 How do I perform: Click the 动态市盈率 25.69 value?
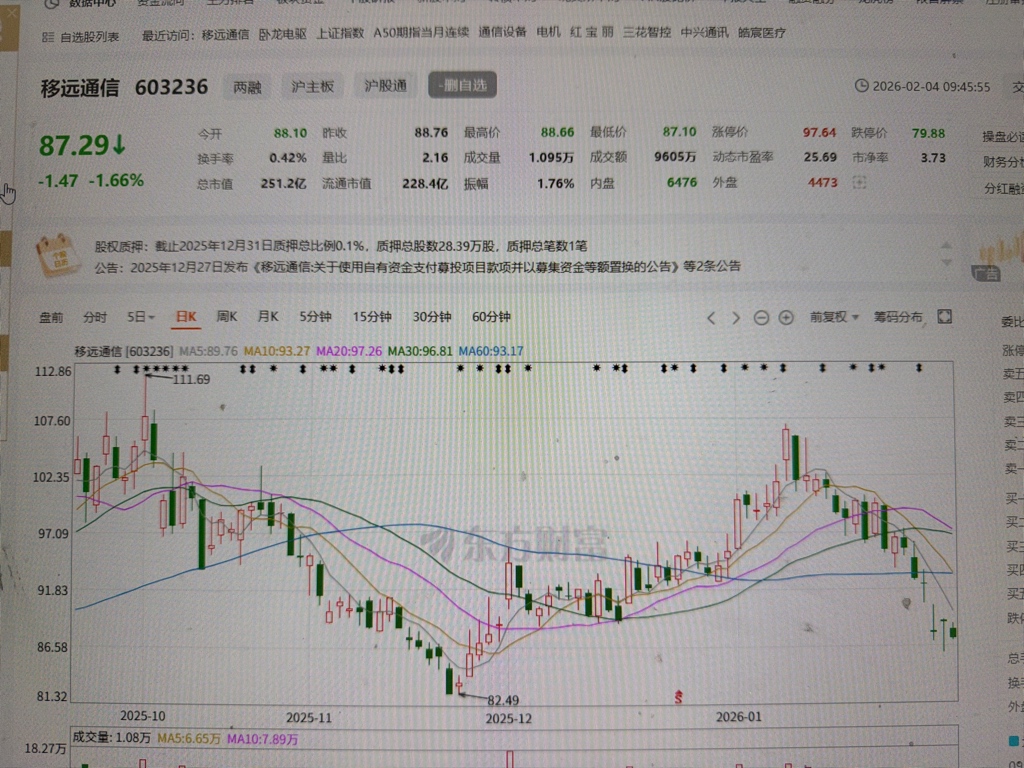(x=821, y=157)
